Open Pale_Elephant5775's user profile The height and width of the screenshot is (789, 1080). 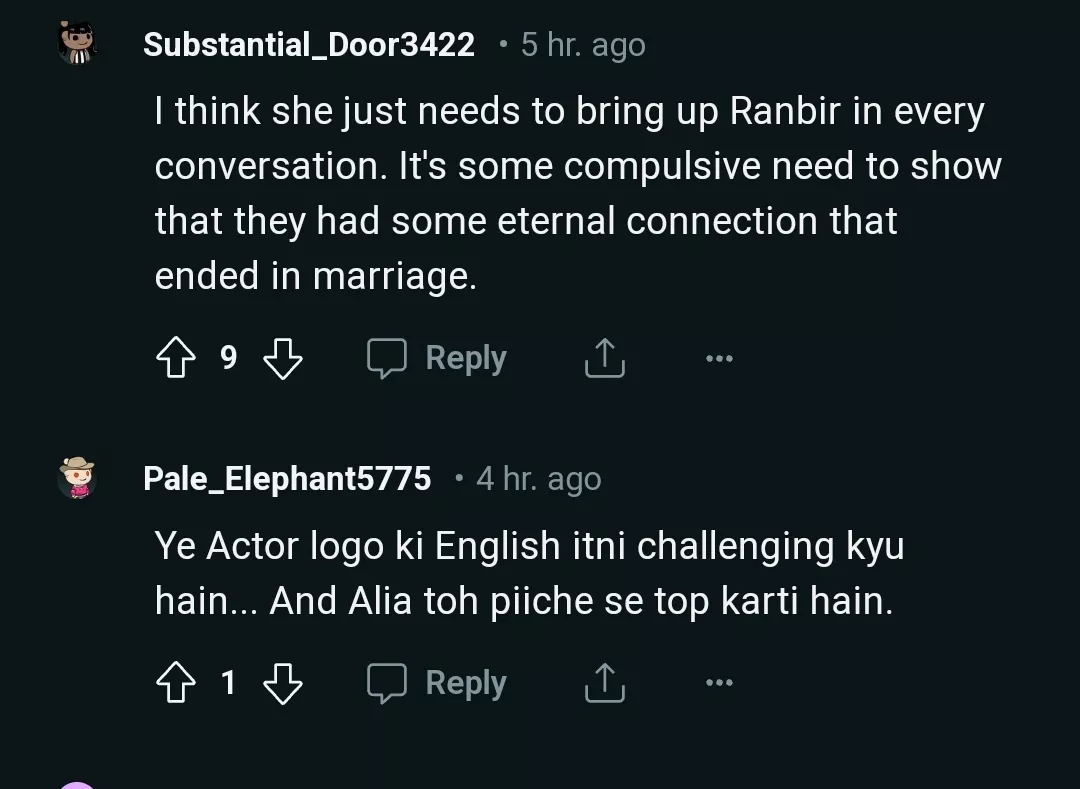pyautogui.click(x=287, y=479)
